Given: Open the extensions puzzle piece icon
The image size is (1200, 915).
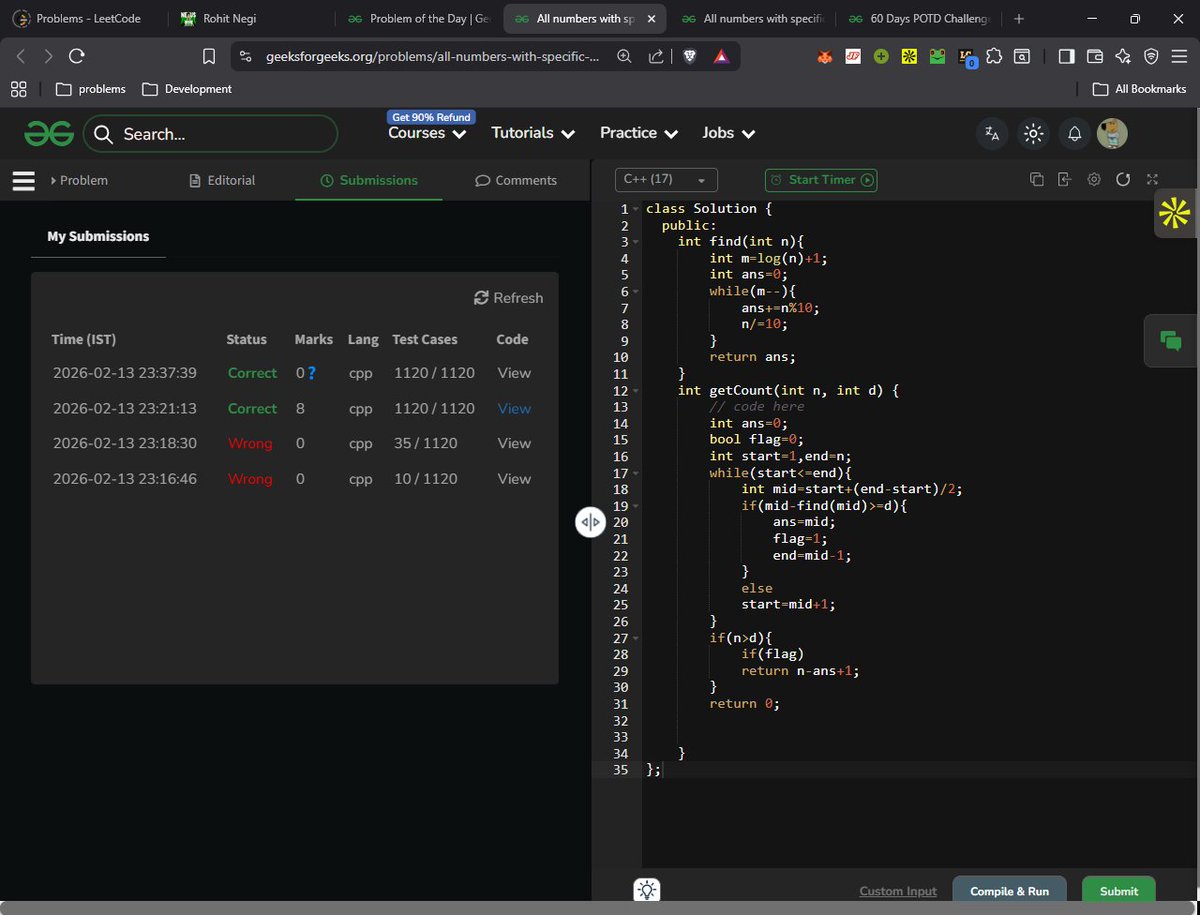Looking at the screenshot, I should (994, 57).
